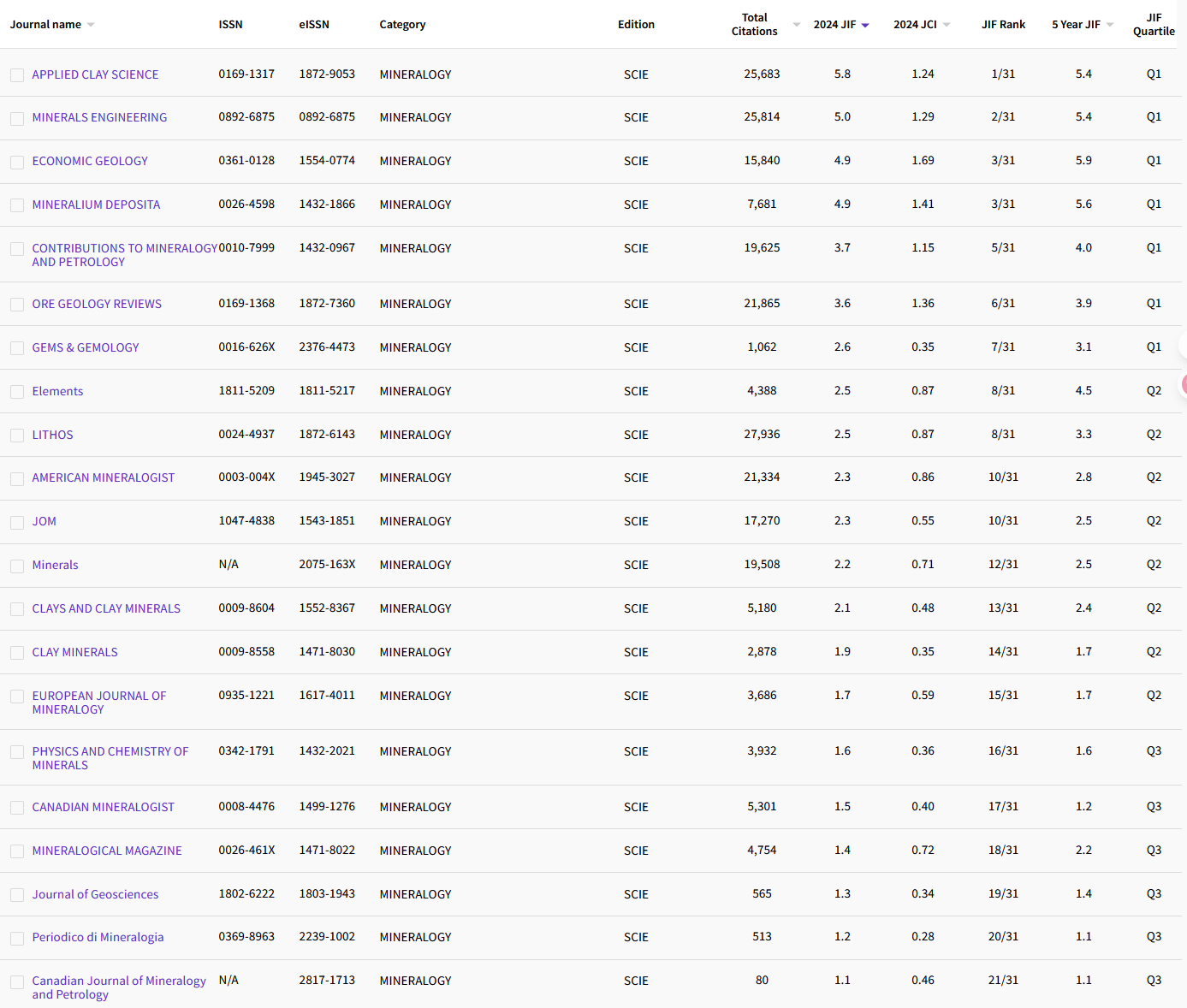The width and height of the screenshot is (1187, 1008).
Task: Click the ISSN column header
Action: 230,25
